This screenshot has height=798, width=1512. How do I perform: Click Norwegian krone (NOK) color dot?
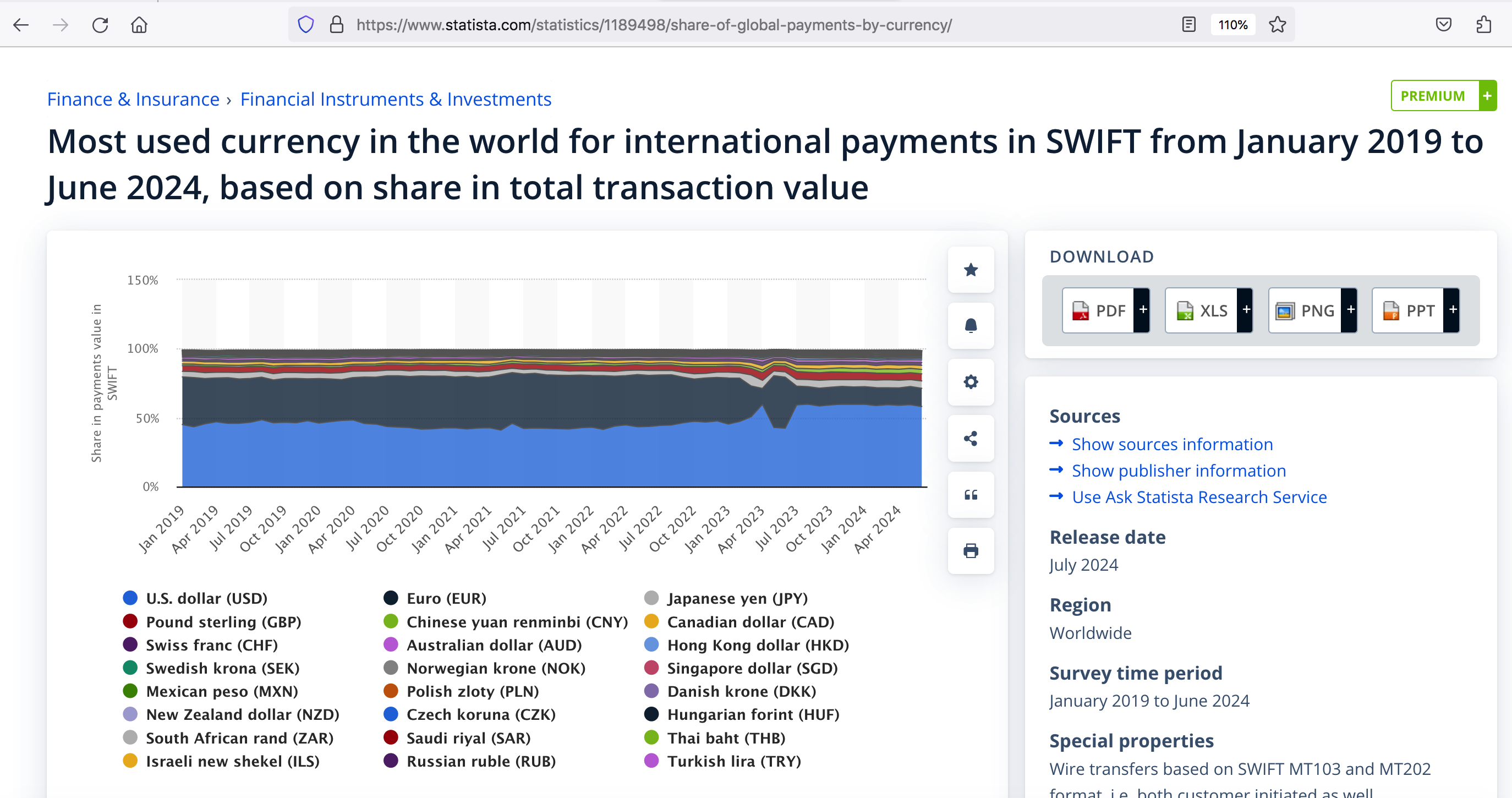[391, 668]
